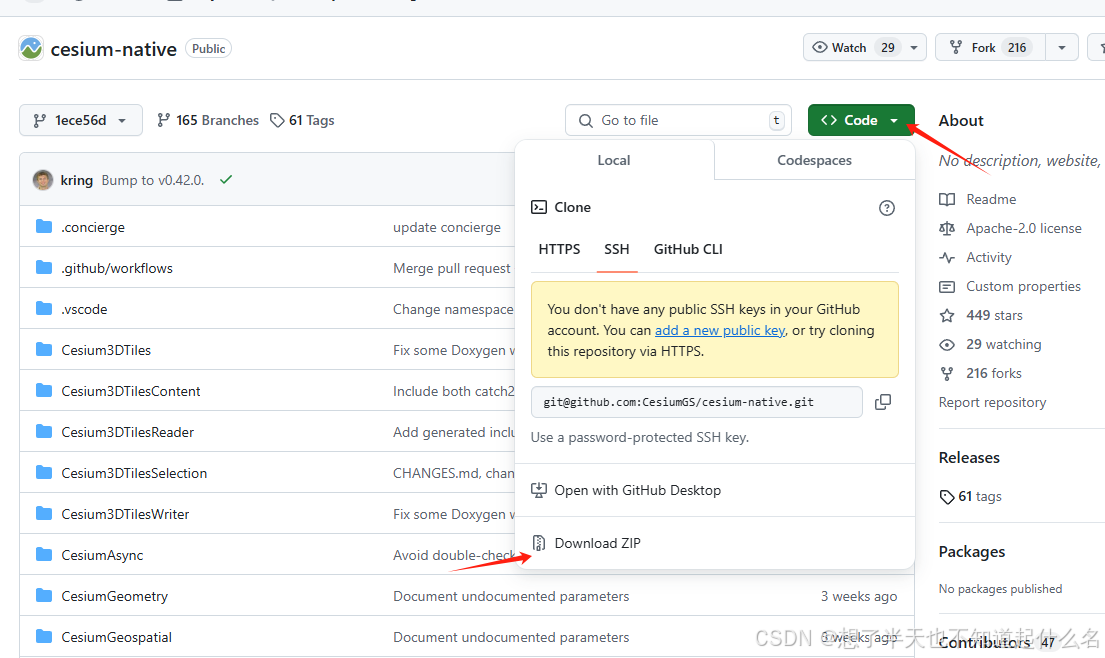Choose Download ZIP
1105x658 pixels.
(597, 543)
